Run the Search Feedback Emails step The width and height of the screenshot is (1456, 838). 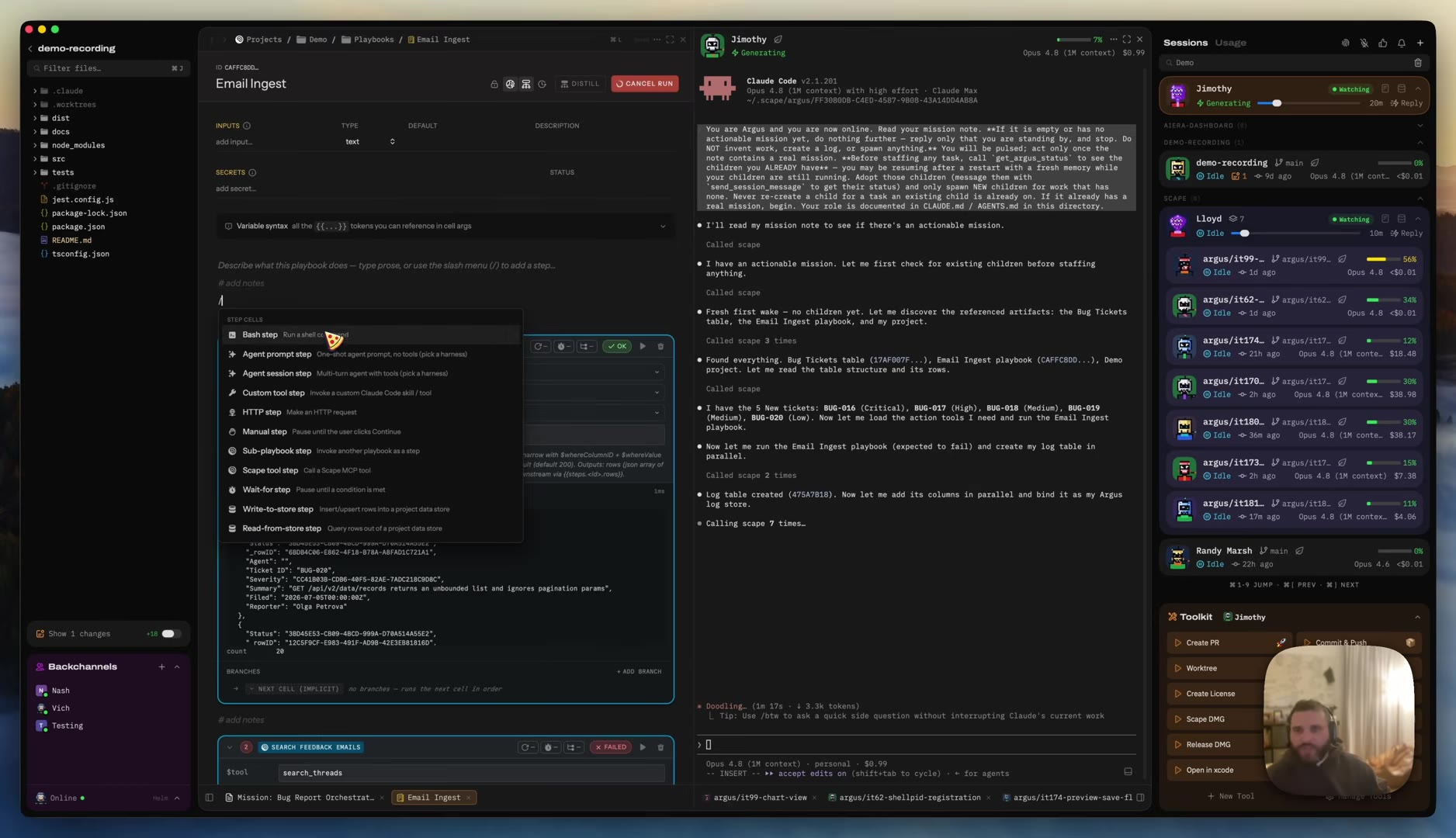(x=643, y=747)
